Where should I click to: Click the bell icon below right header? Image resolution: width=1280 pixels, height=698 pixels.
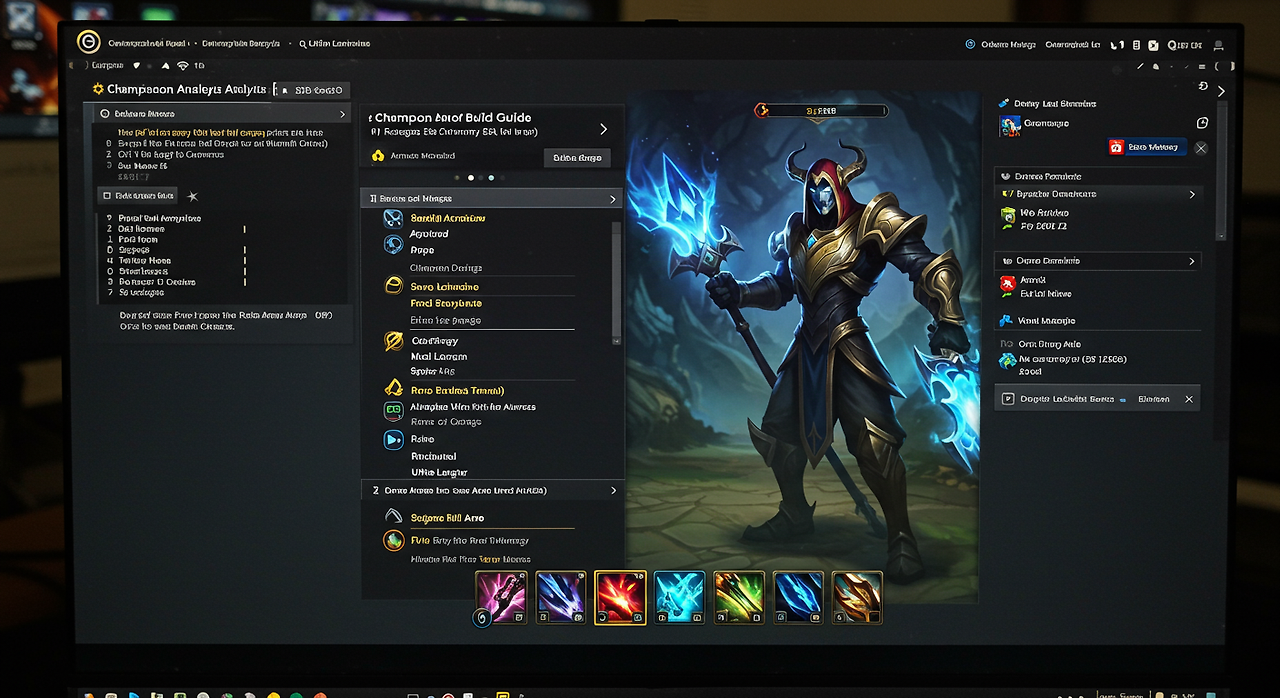(x=1156, y=66)
